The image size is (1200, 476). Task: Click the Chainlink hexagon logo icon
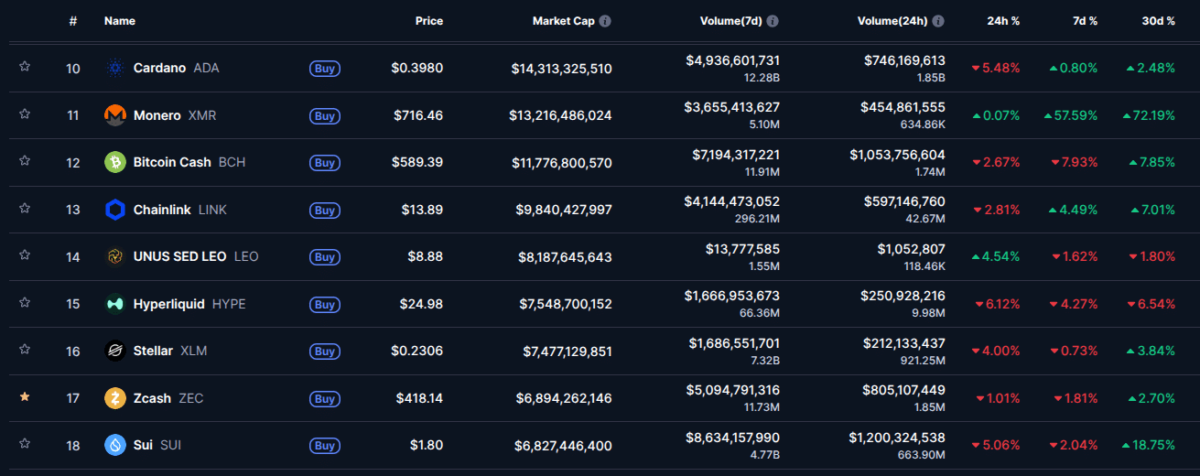(115, 210)
